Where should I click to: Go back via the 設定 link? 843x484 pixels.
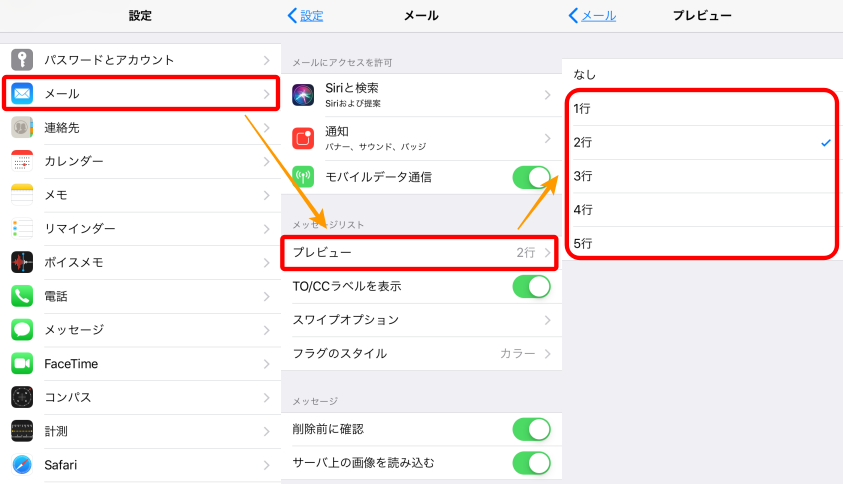coord(305,16)
